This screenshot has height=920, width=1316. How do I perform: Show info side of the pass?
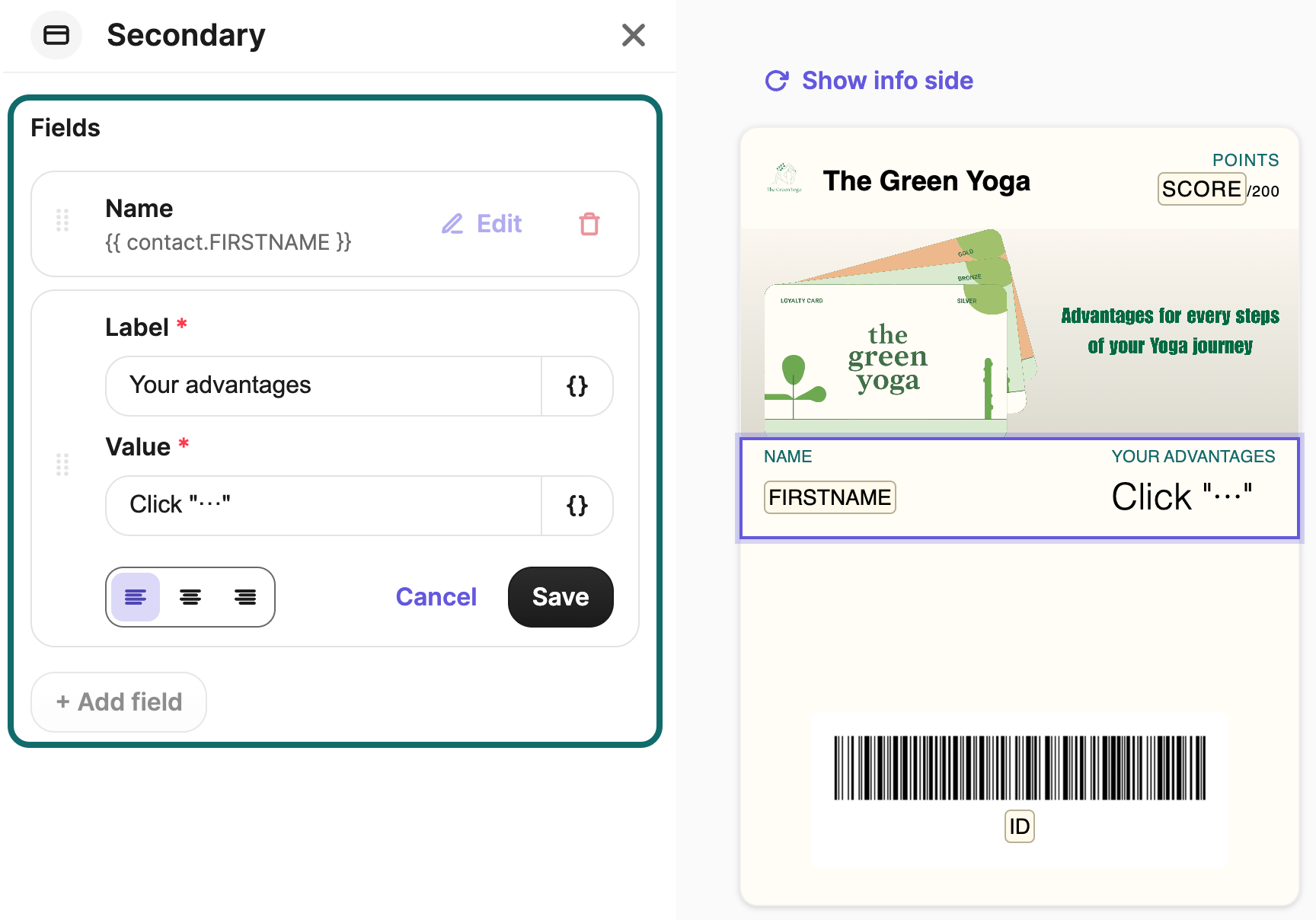click(869, 81)
